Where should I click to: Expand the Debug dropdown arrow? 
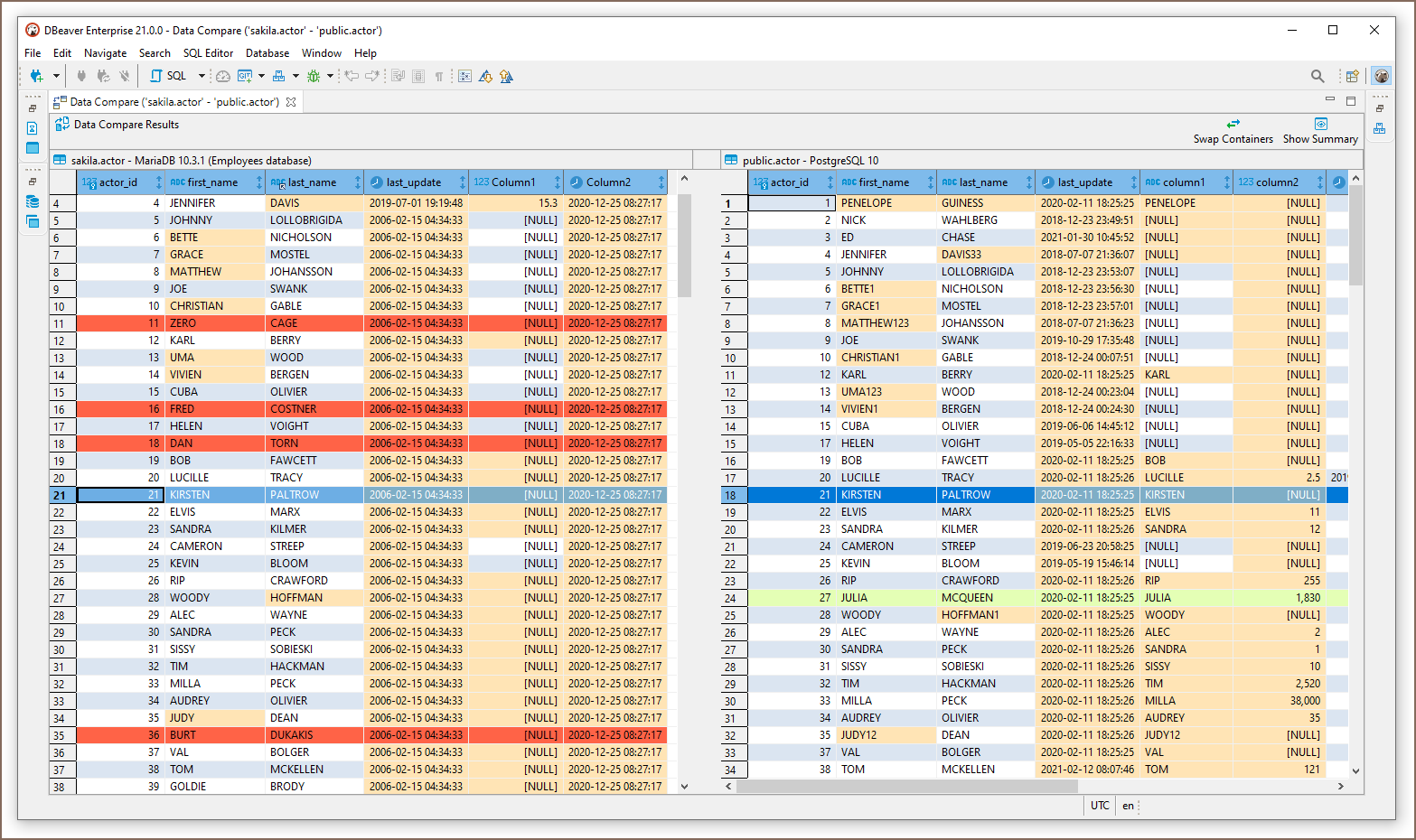tap(330, 76)
